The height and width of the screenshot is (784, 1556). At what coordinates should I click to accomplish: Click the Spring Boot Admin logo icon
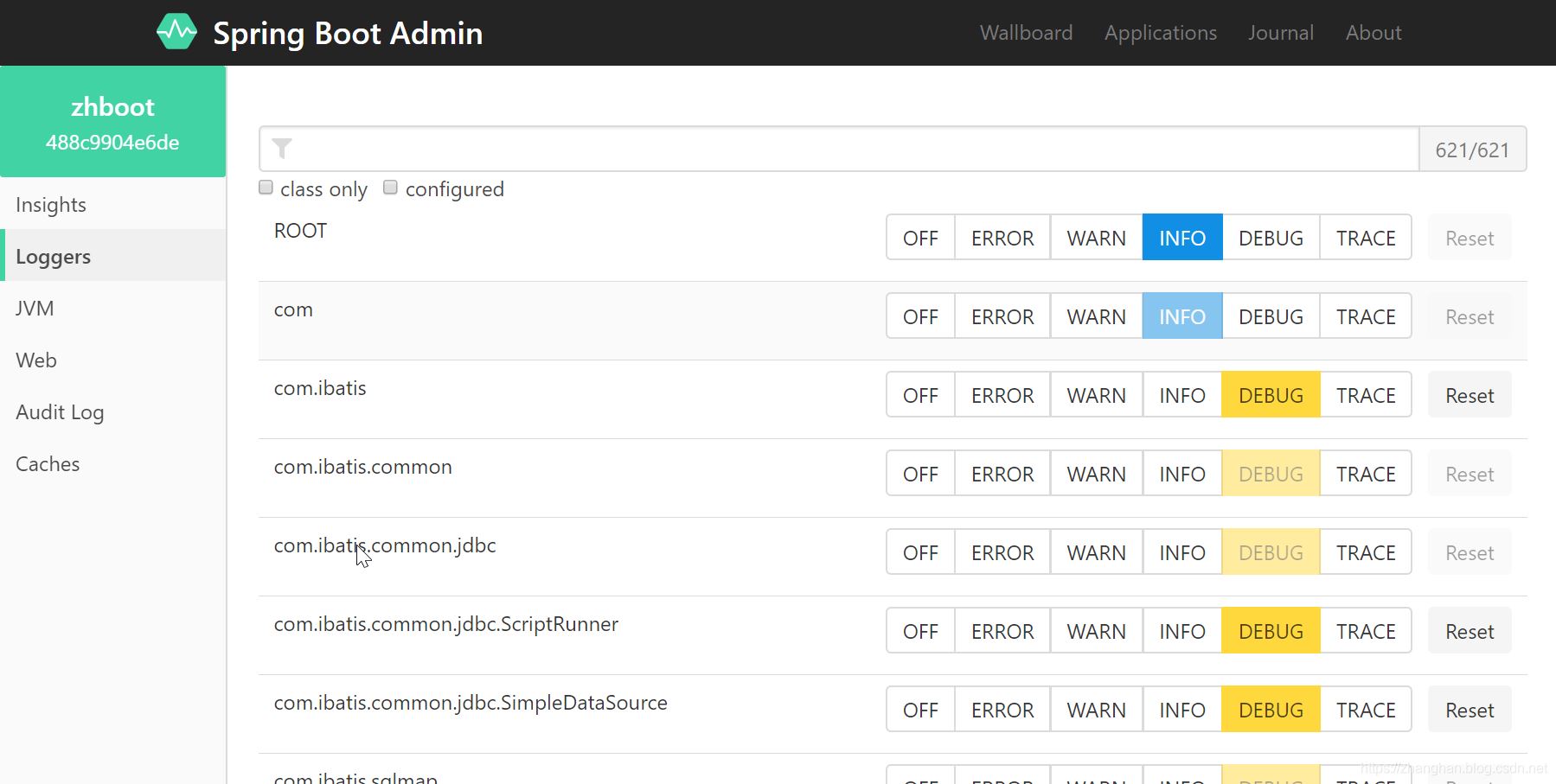[x=176, y=32]
